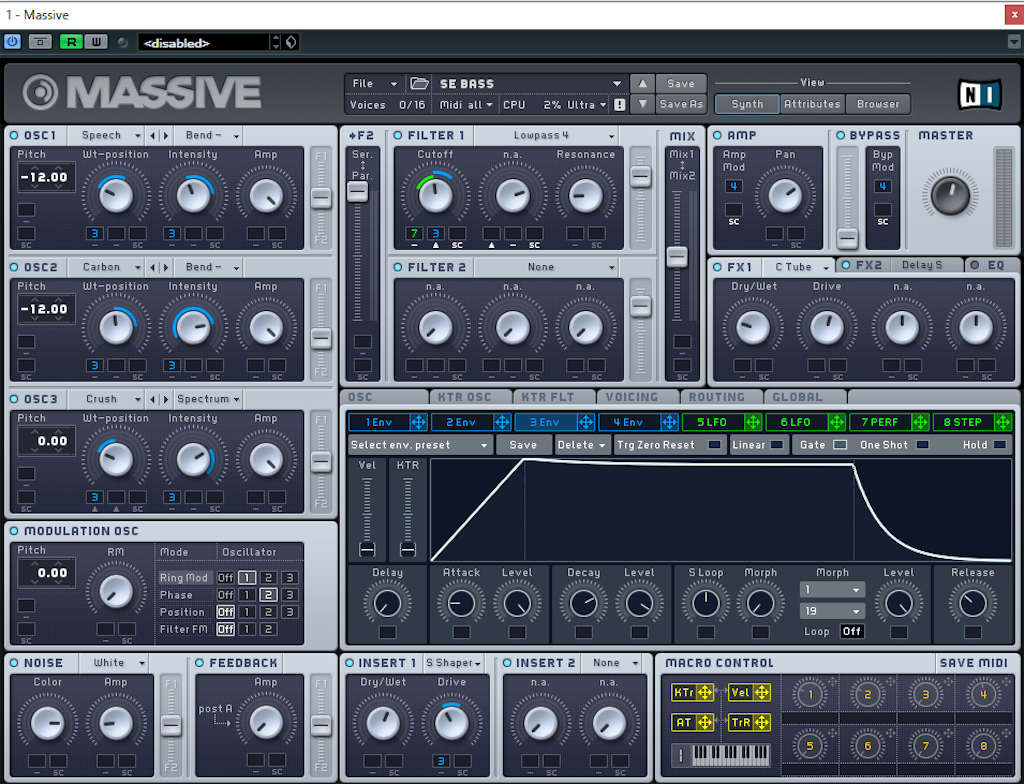Toggle Filter 2 power circle
This screenshot has width=1024, height=784.
click(398, 267)
